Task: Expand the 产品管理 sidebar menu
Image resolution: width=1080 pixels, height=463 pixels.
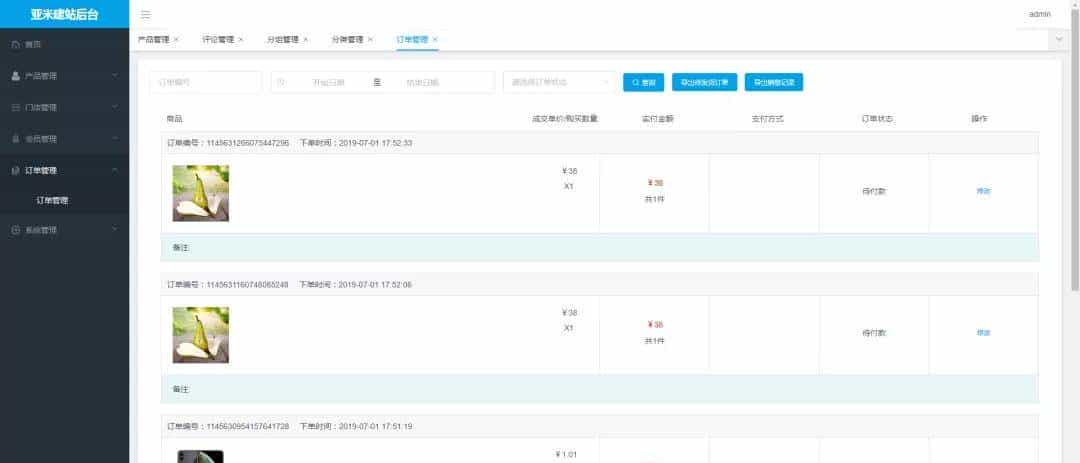Action: click(x=115, y=76)
